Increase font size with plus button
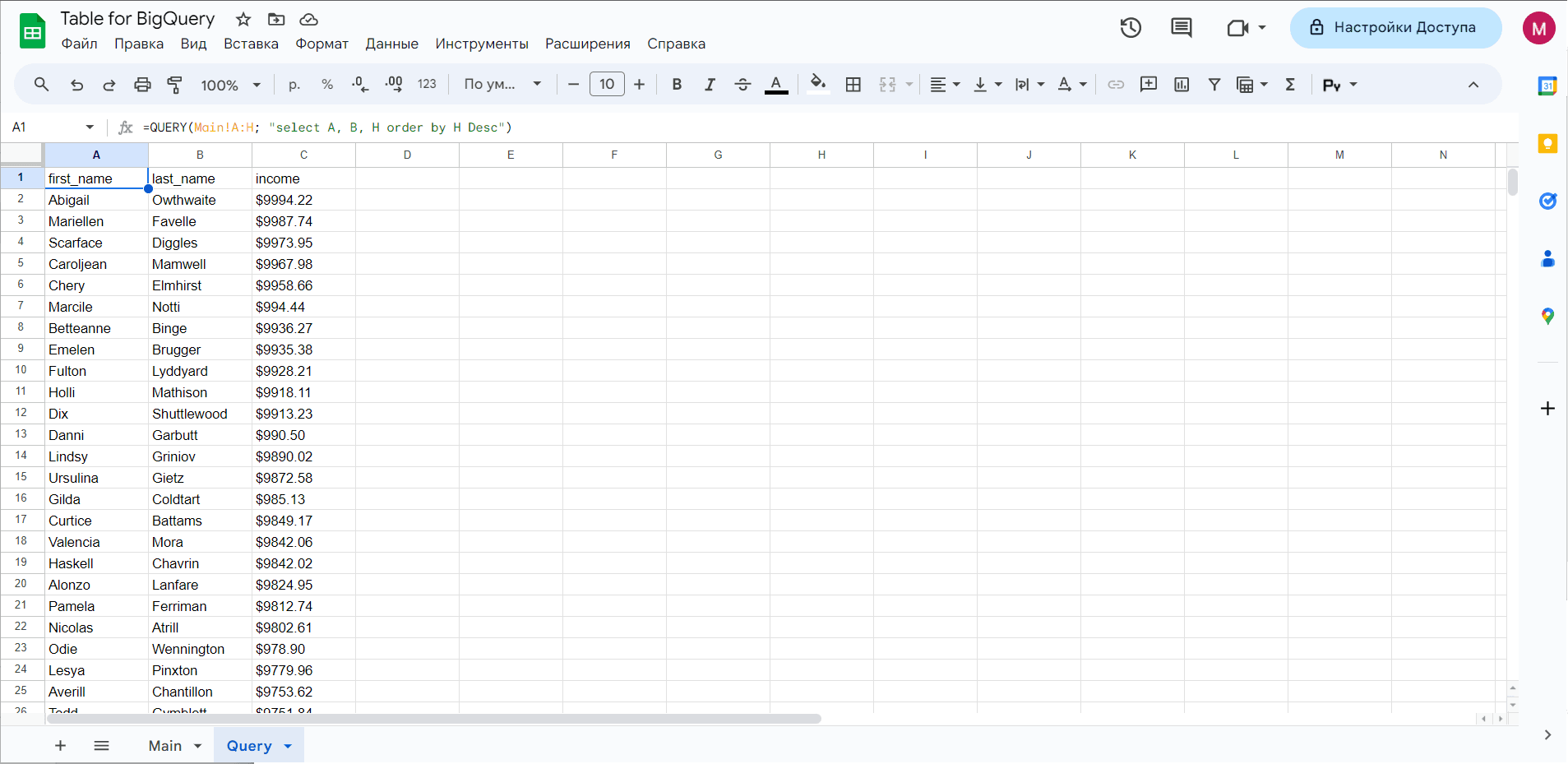Viewport: 1568px width, 764px height. click(639, 84)
